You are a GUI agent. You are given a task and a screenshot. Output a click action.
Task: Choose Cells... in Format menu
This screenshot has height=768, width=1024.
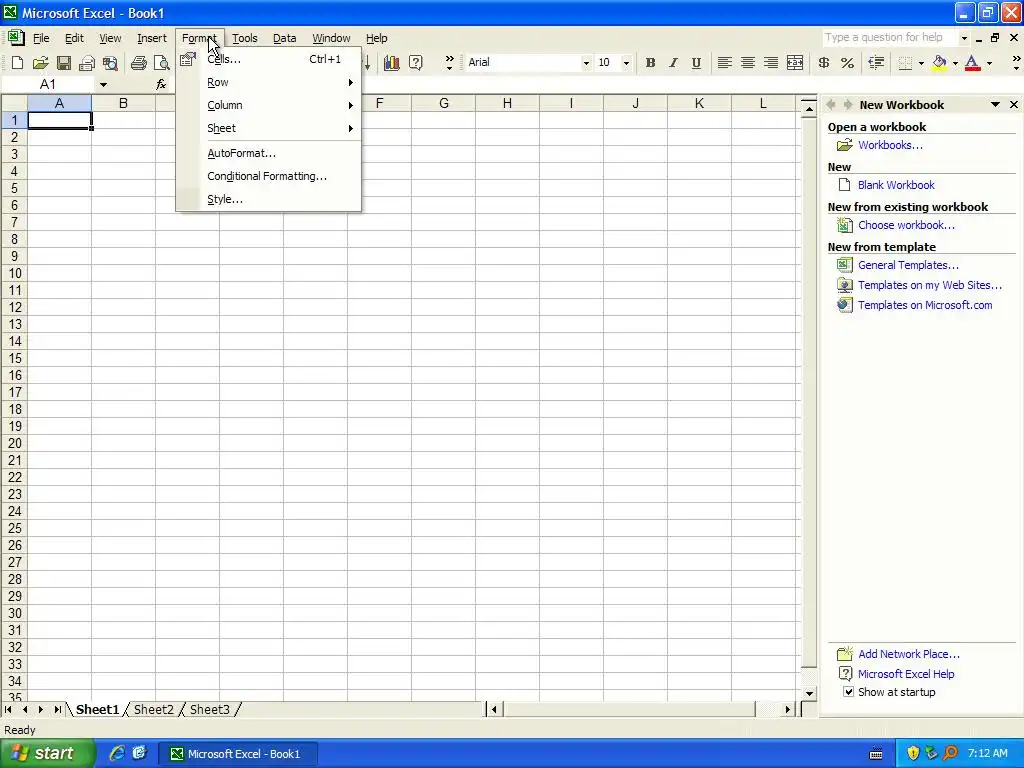point(268,59)
